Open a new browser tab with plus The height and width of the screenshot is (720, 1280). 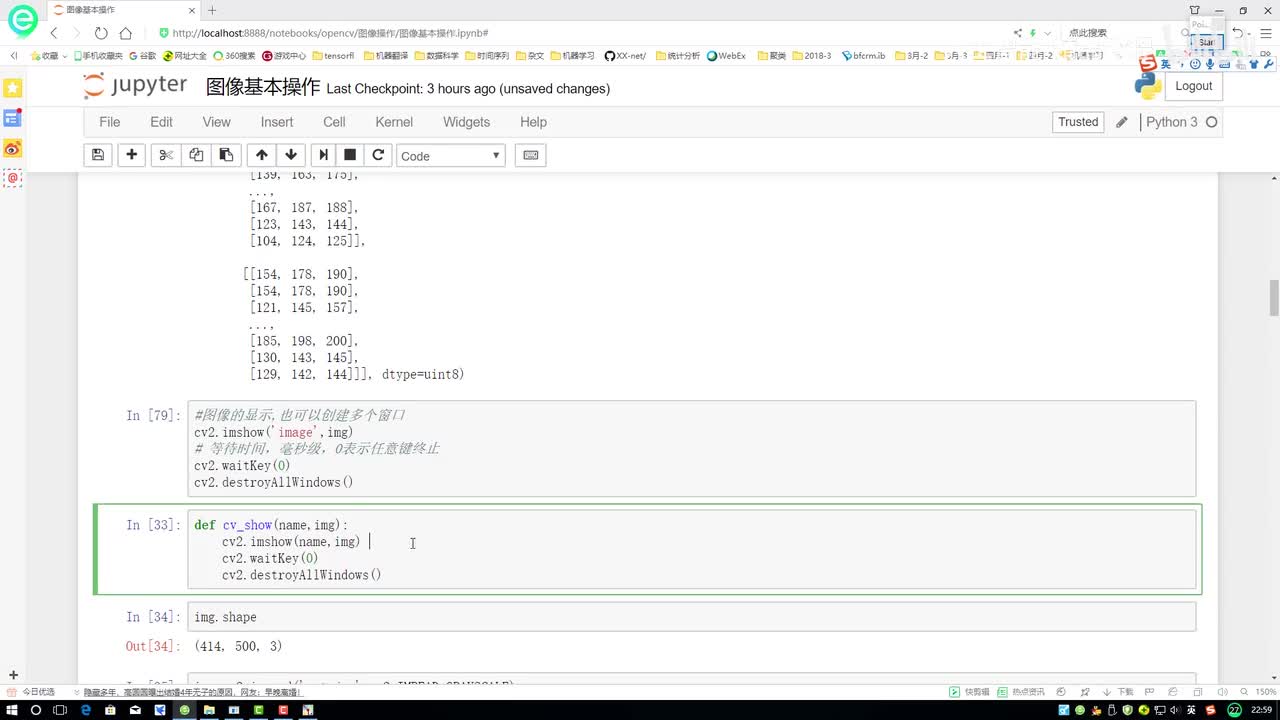pos(212,10)
